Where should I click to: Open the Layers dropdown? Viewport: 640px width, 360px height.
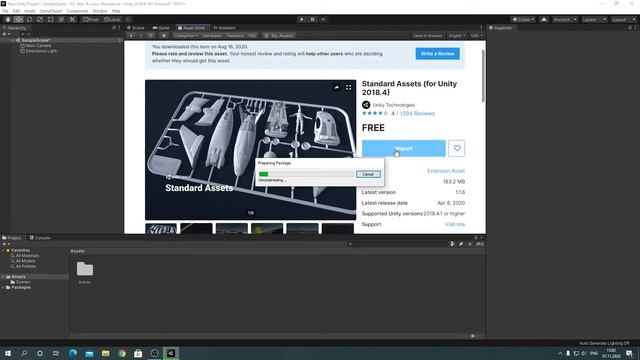(594, 20)
